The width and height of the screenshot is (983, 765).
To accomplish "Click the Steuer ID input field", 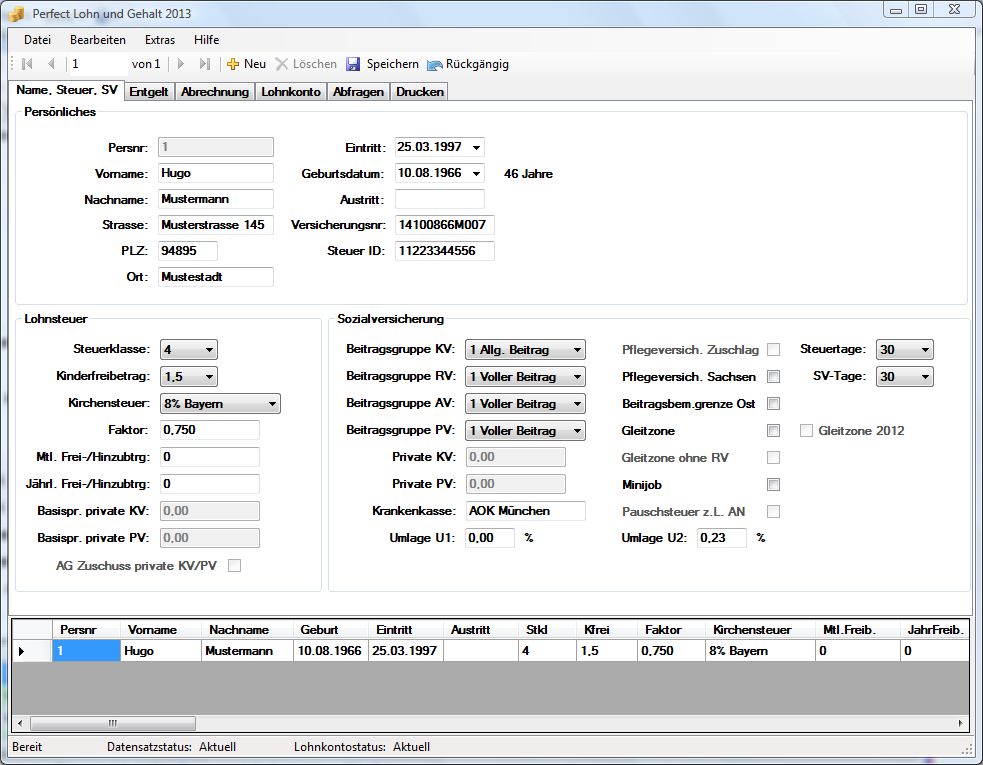I will (x=444, y=250).
